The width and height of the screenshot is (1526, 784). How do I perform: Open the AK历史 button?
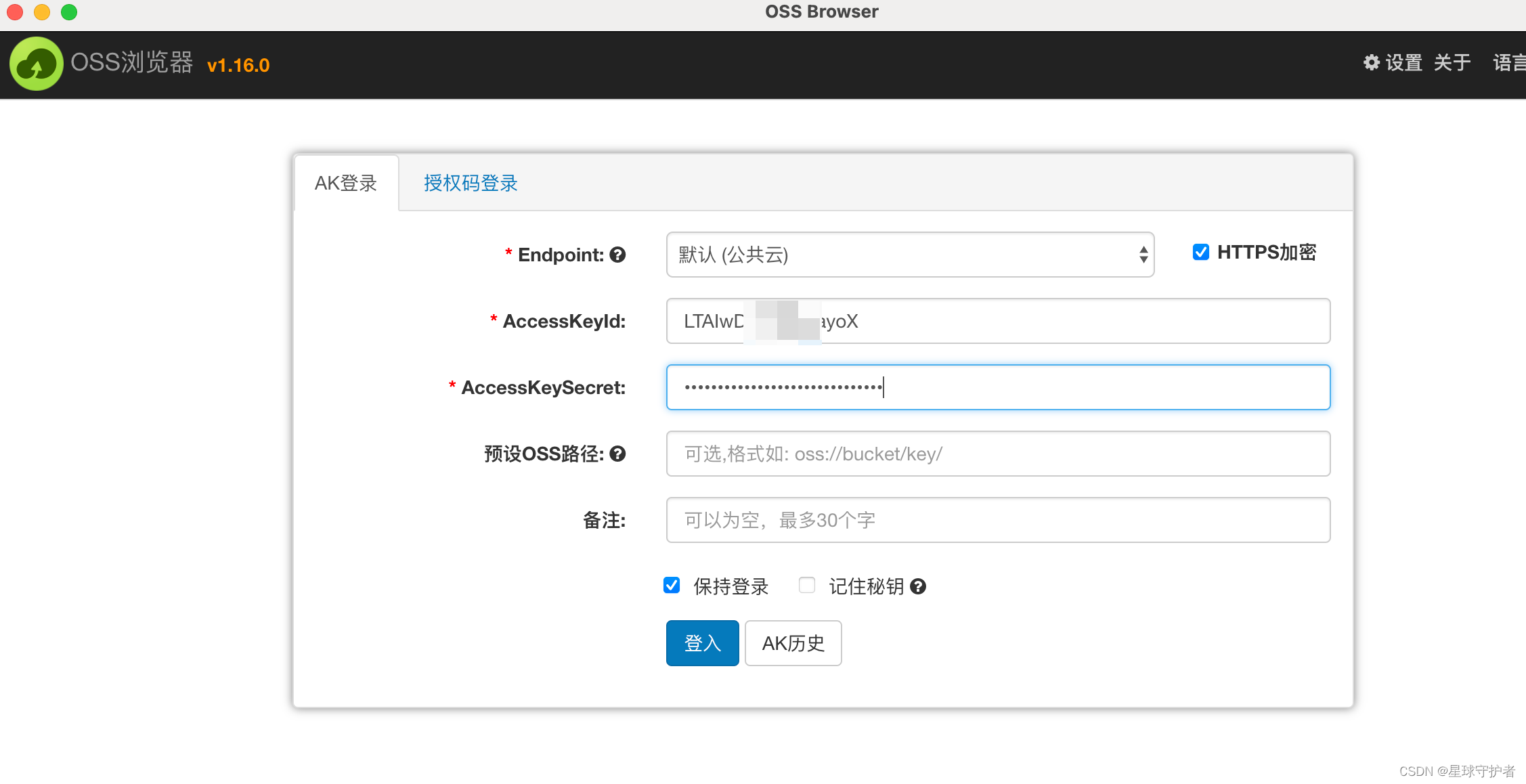793,643
